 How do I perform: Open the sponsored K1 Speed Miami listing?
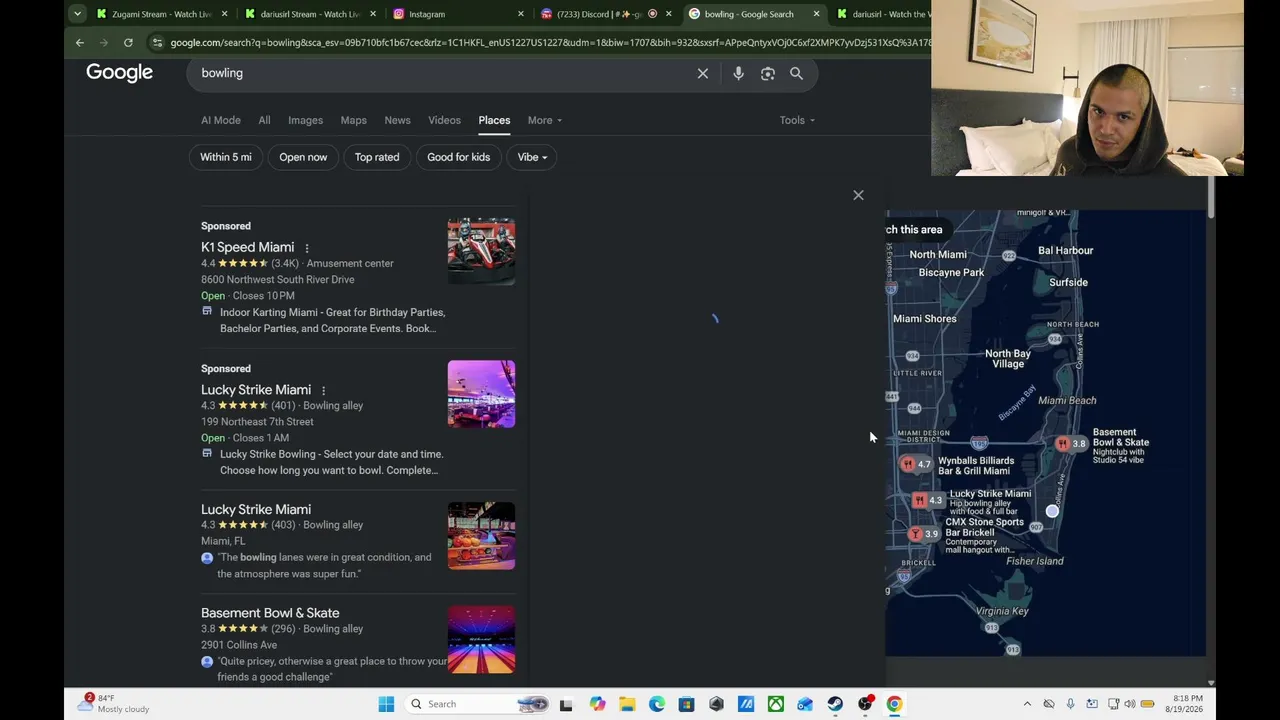tap(247, 247)
